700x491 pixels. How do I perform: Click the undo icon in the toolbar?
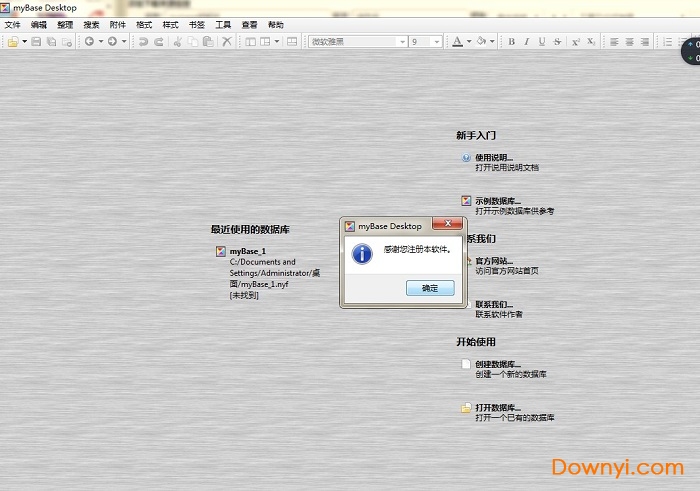coord(143,42)
